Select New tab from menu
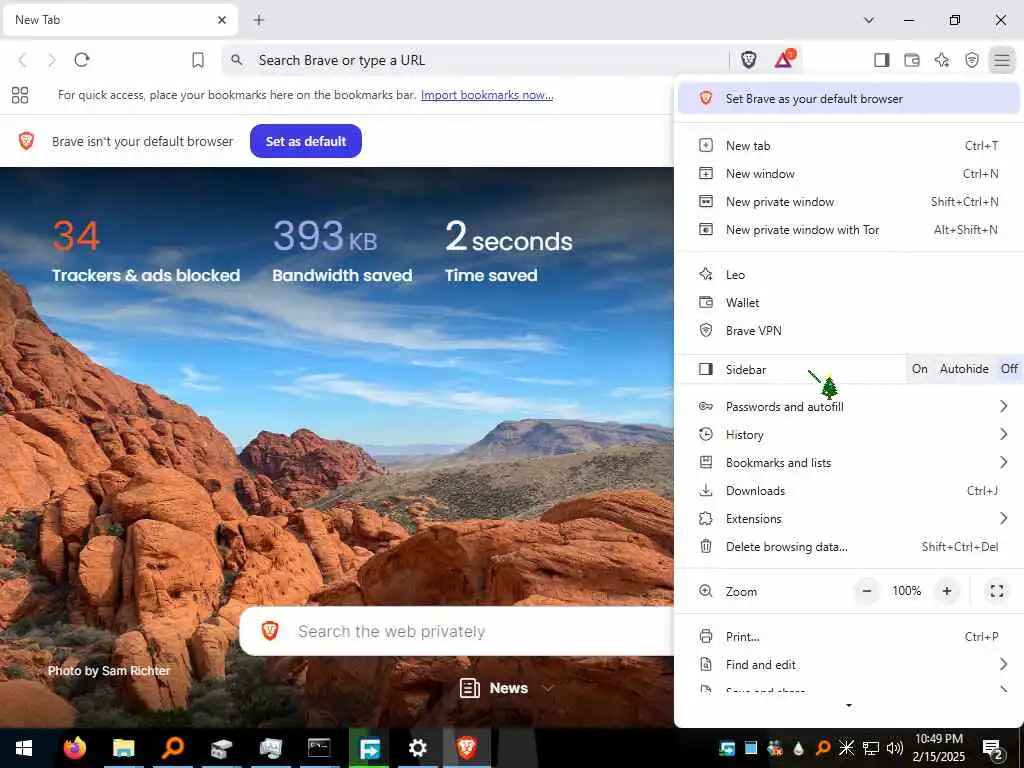This screenshot has height=768, width=1024. click(849, 146)
